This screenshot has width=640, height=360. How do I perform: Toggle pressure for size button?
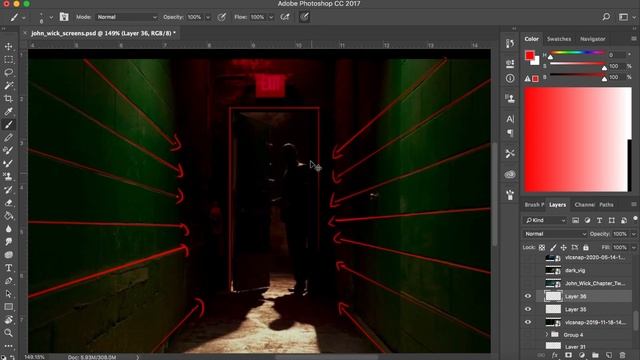(x=304, y=17)
